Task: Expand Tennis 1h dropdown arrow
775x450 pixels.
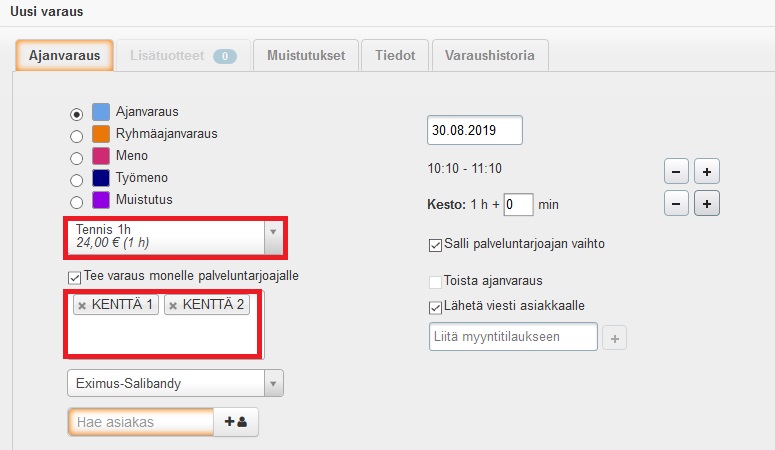Action: (273, 237)
